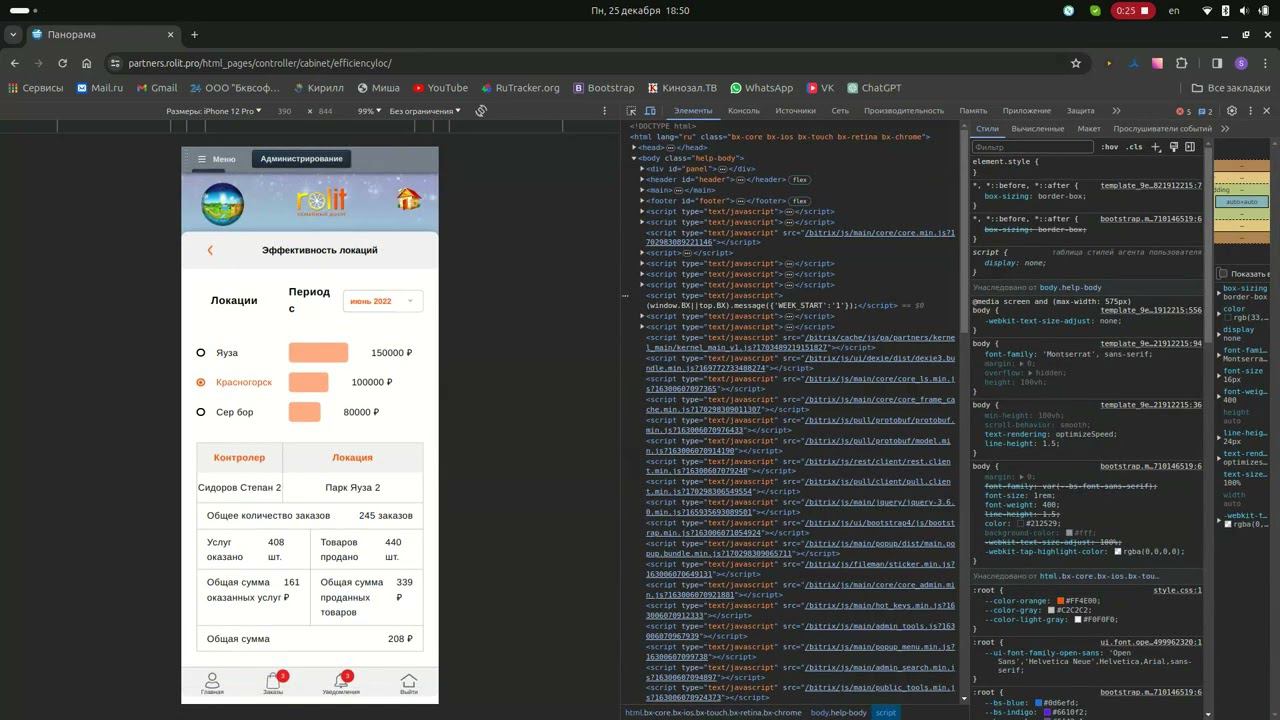The height and width of the screenshot is (720, 1280).
Task: Click the device width field showing 390
Action: coord(285,111)
